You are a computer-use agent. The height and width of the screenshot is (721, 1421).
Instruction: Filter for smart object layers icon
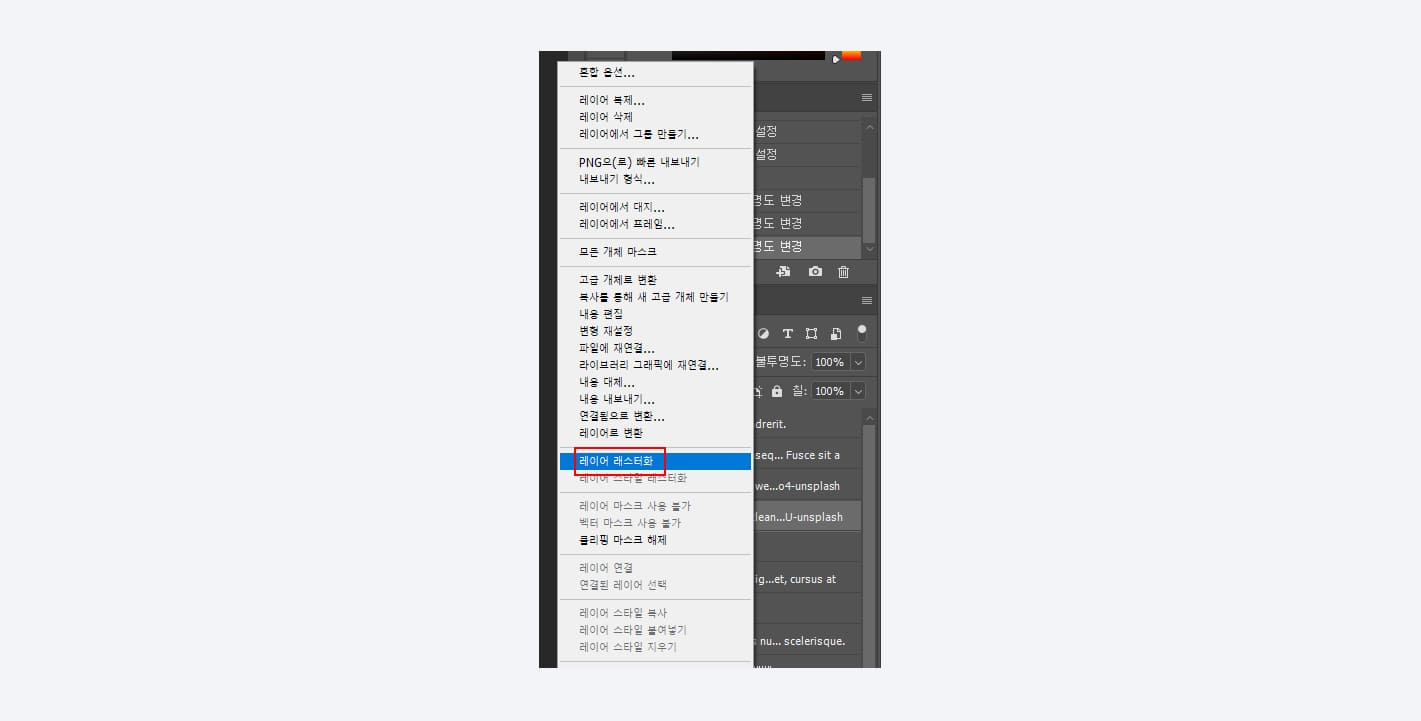(836, 332)
